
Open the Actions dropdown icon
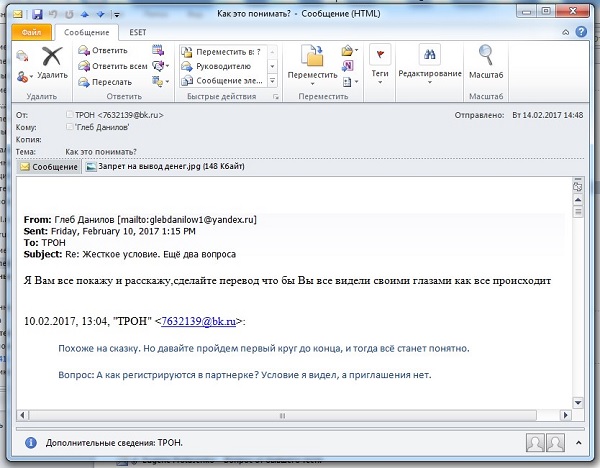tap(350, 82)
